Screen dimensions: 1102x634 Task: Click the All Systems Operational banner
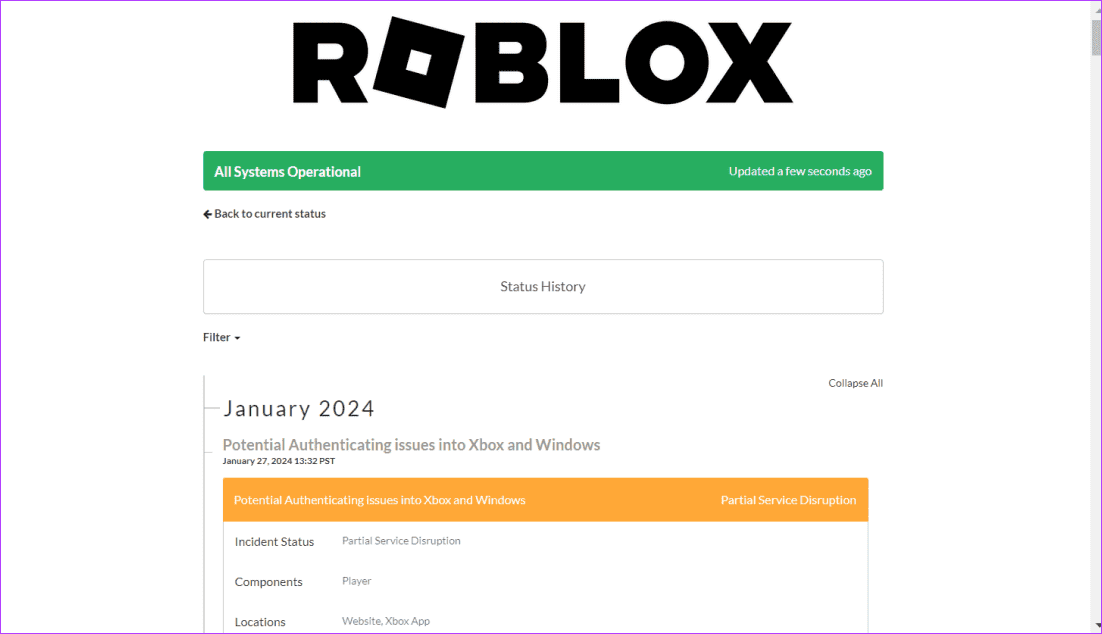(543, 171)
